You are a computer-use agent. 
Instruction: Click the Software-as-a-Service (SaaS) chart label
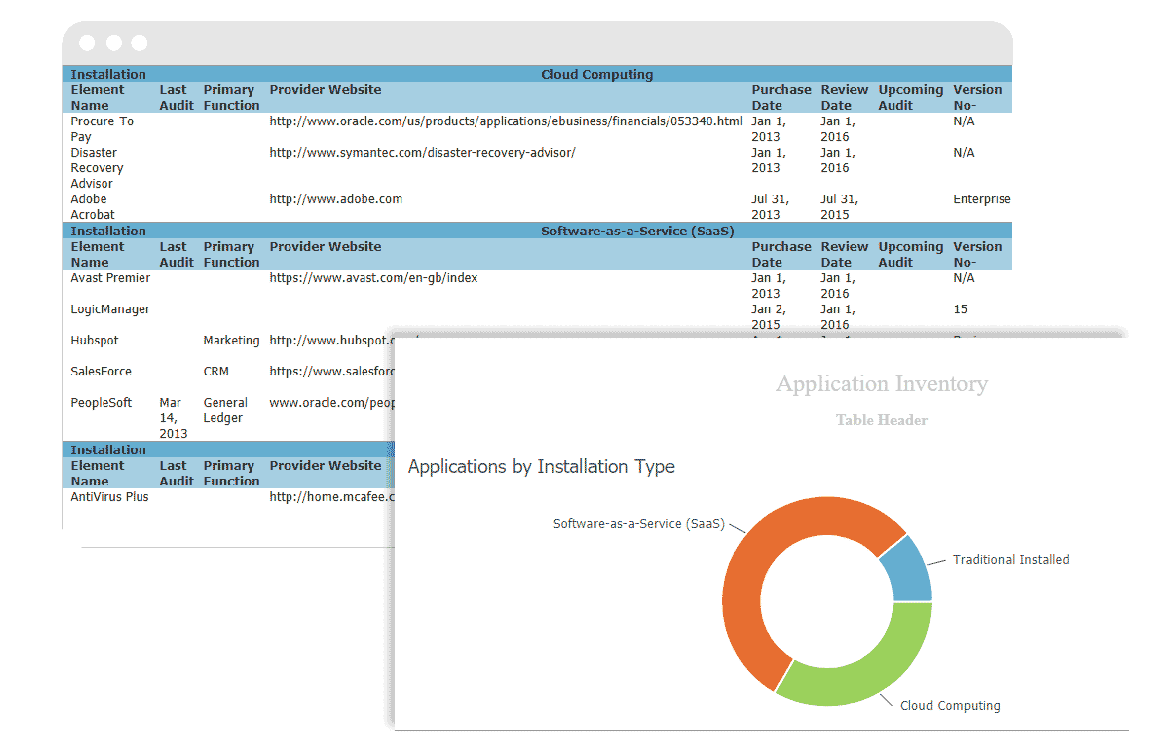(x=639, y=524)
